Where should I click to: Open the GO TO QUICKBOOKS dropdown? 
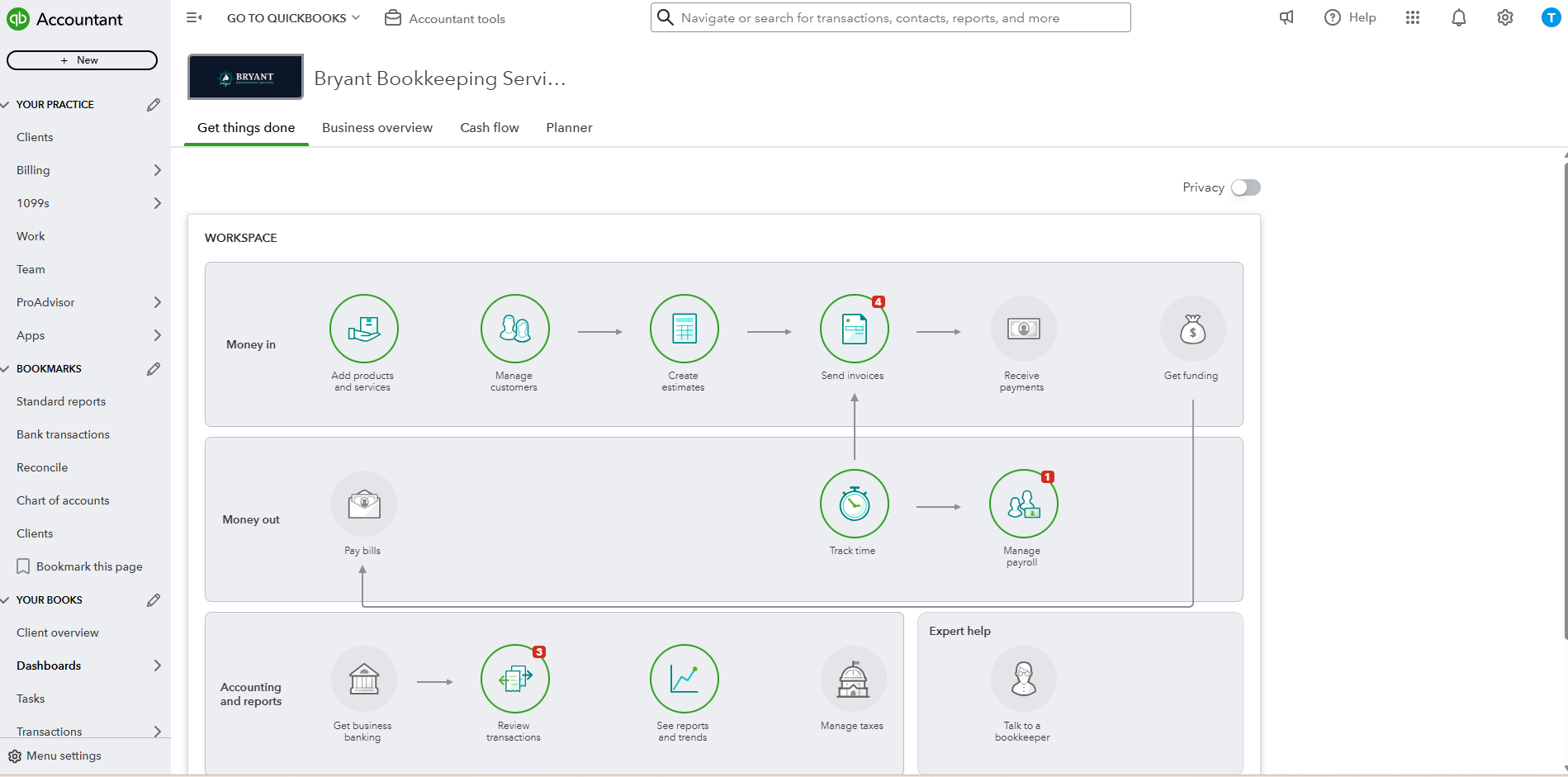coord(293,18)
